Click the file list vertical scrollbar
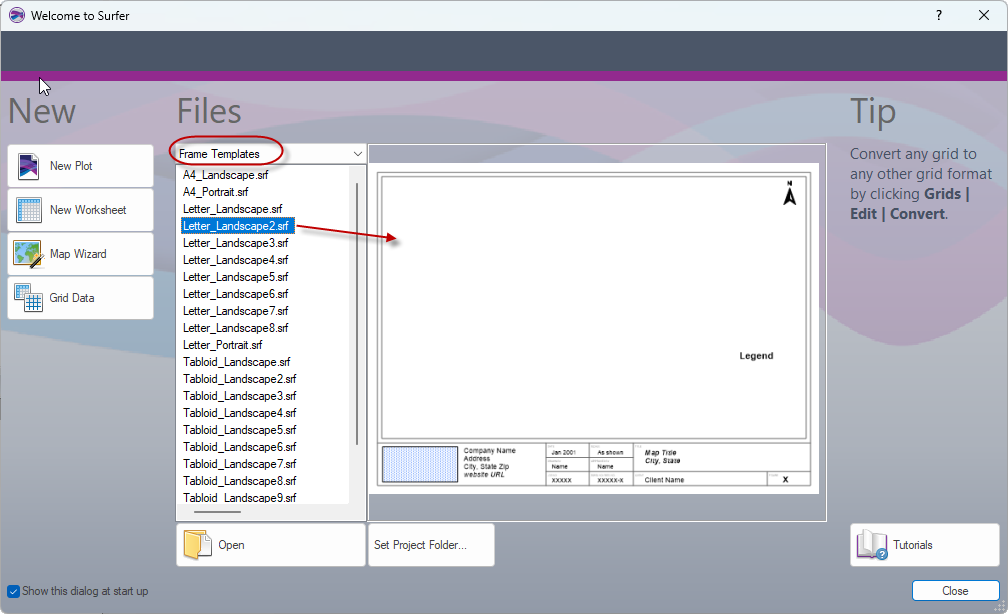The height and width of the screenshot is (614, 1008). coord(357,314)
